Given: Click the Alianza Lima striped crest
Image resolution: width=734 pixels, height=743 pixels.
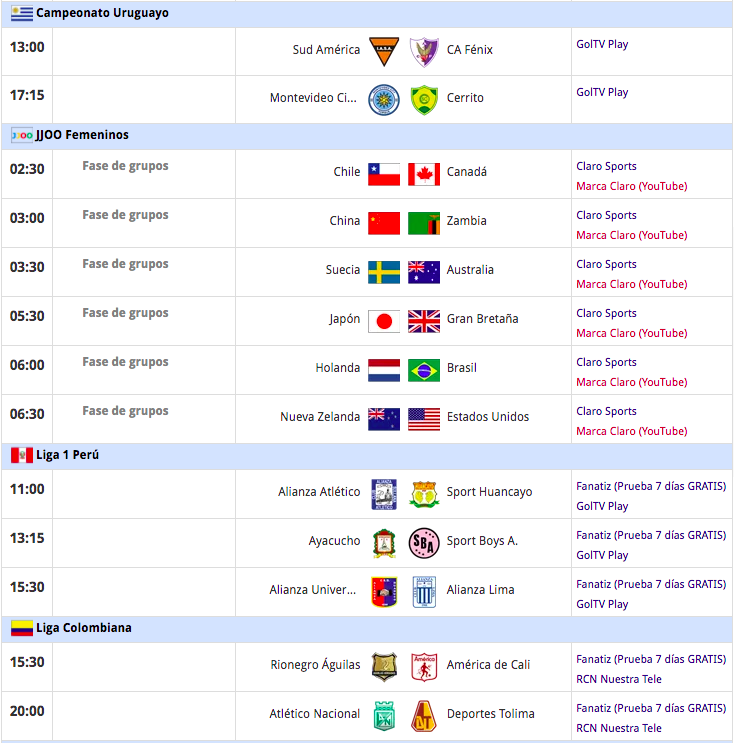Looking at the screenshot, I should (424, 592).
